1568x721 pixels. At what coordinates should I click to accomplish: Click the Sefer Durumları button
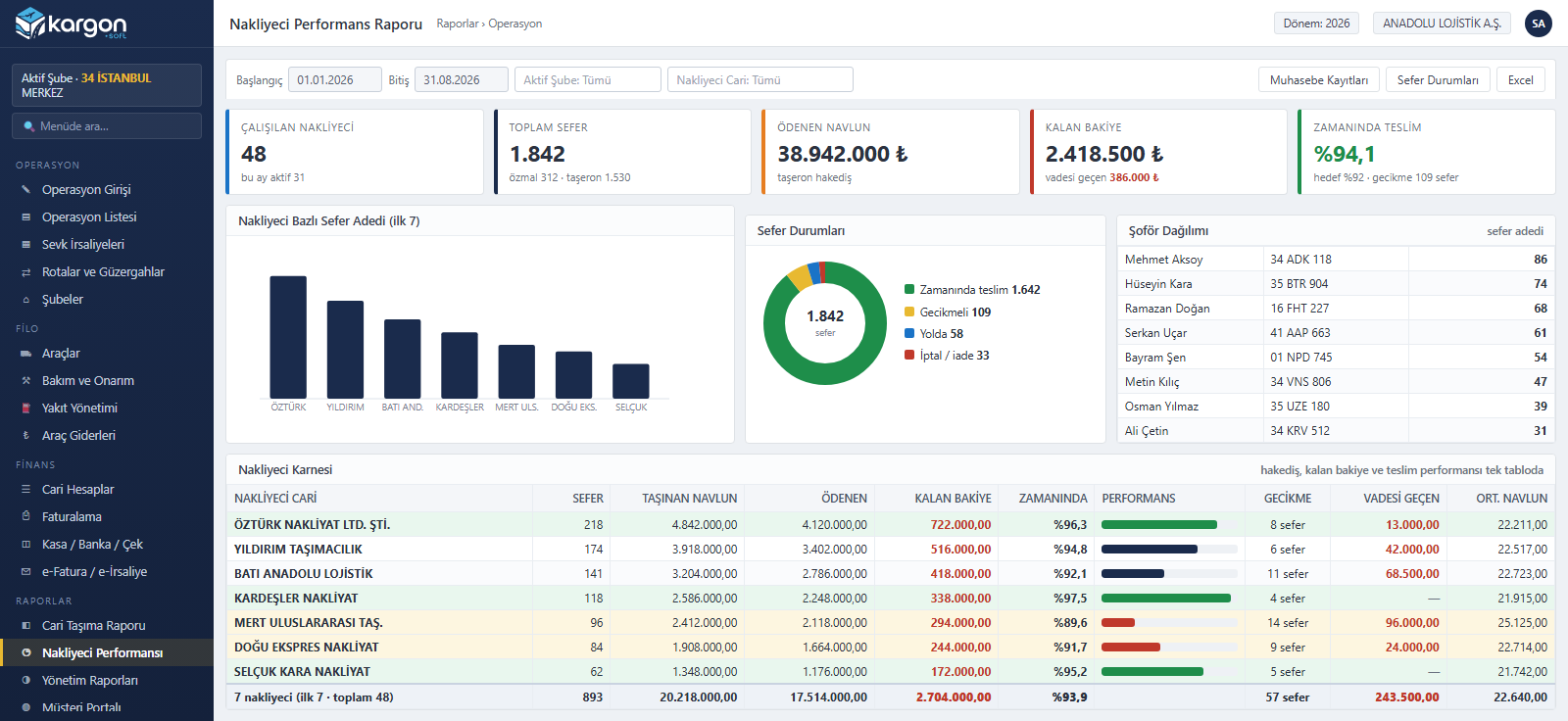1438,80
